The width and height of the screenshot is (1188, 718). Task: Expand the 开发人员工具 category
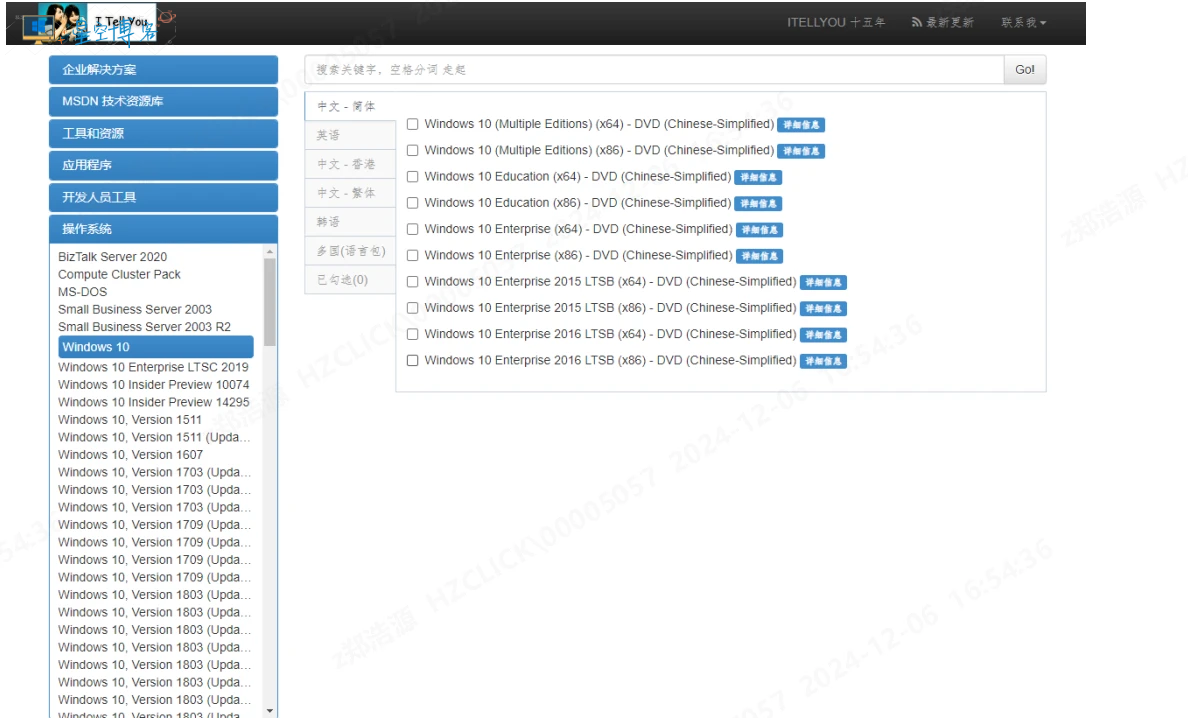(164, 197)
